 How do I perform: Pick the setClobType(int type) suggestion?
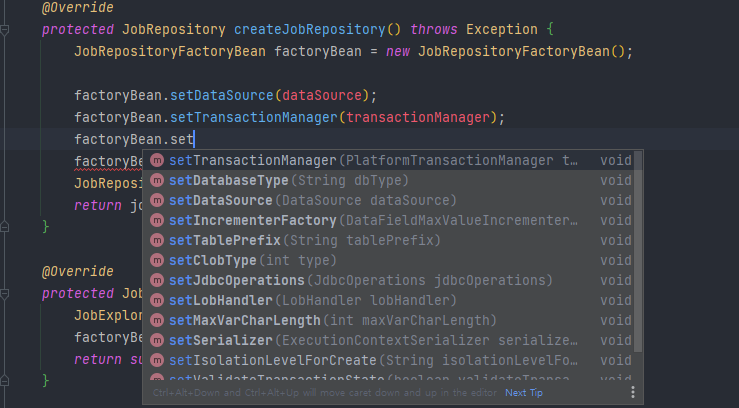coord(388,261)
